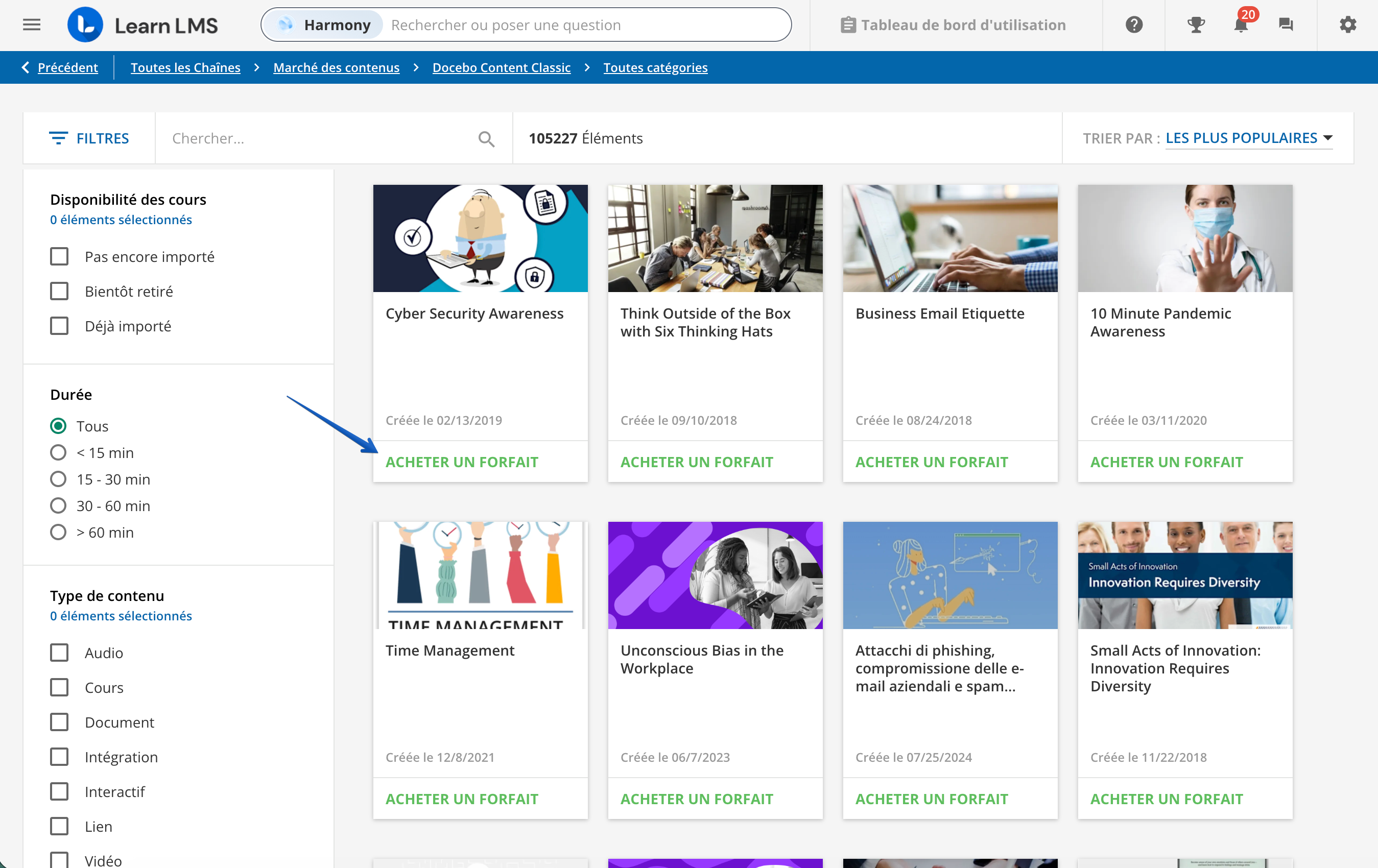Click the Learn LMS logo icon
The width and height of the screenshot is (1378, 868).
pyautogui.click(x=85, y=25)
